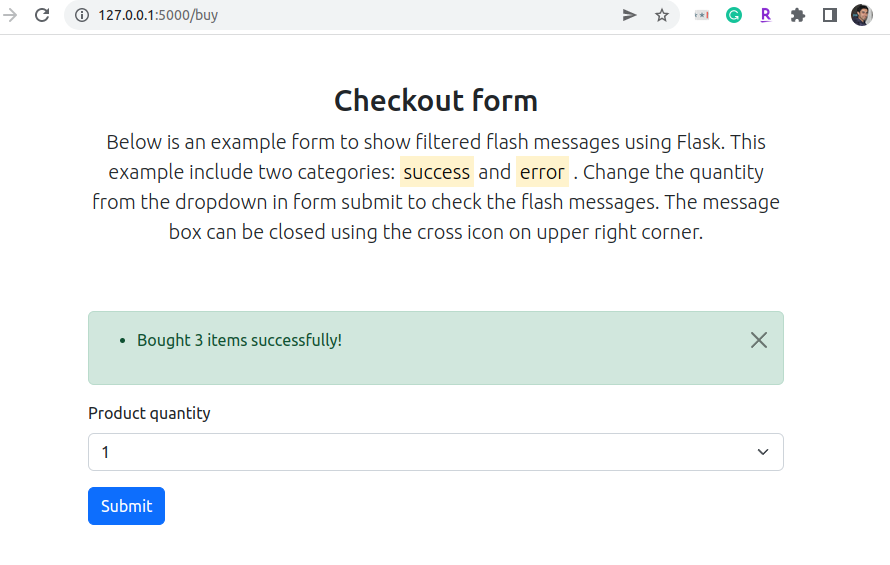Open the user profile avatar

862,15
